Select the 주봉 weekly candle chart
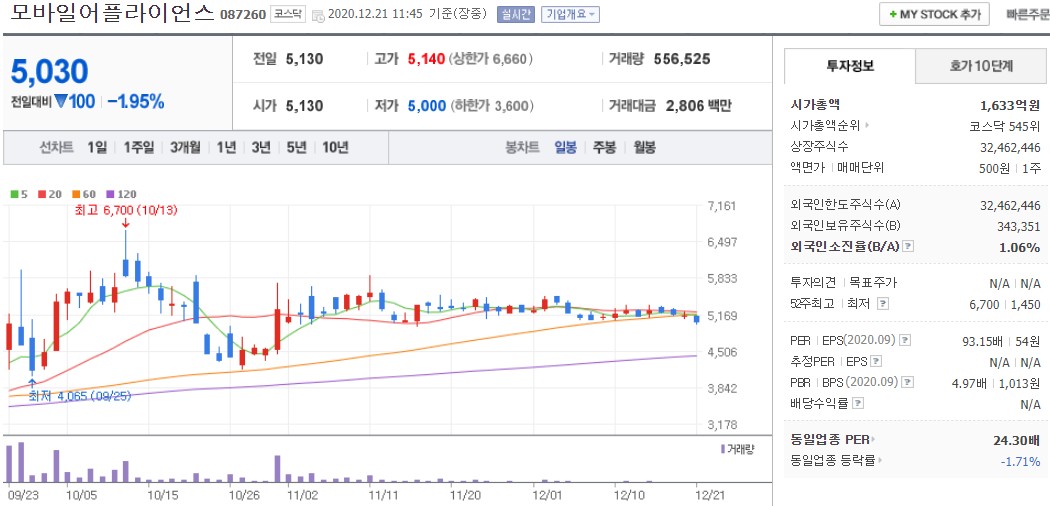1050x506 pixels. tap(604, 147)
